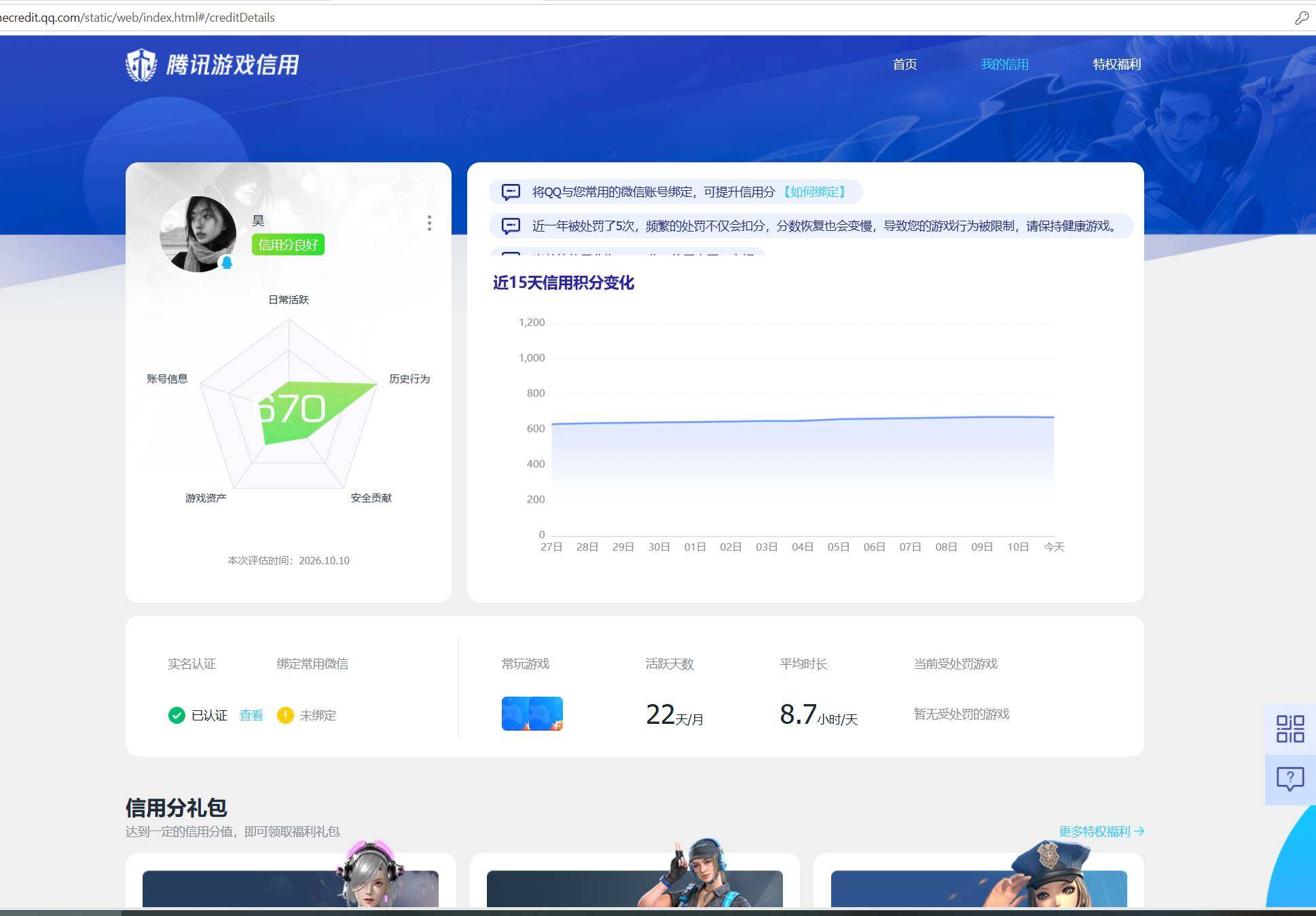Click the user avatar photo
1316x916 pixels.
[198, 234]
